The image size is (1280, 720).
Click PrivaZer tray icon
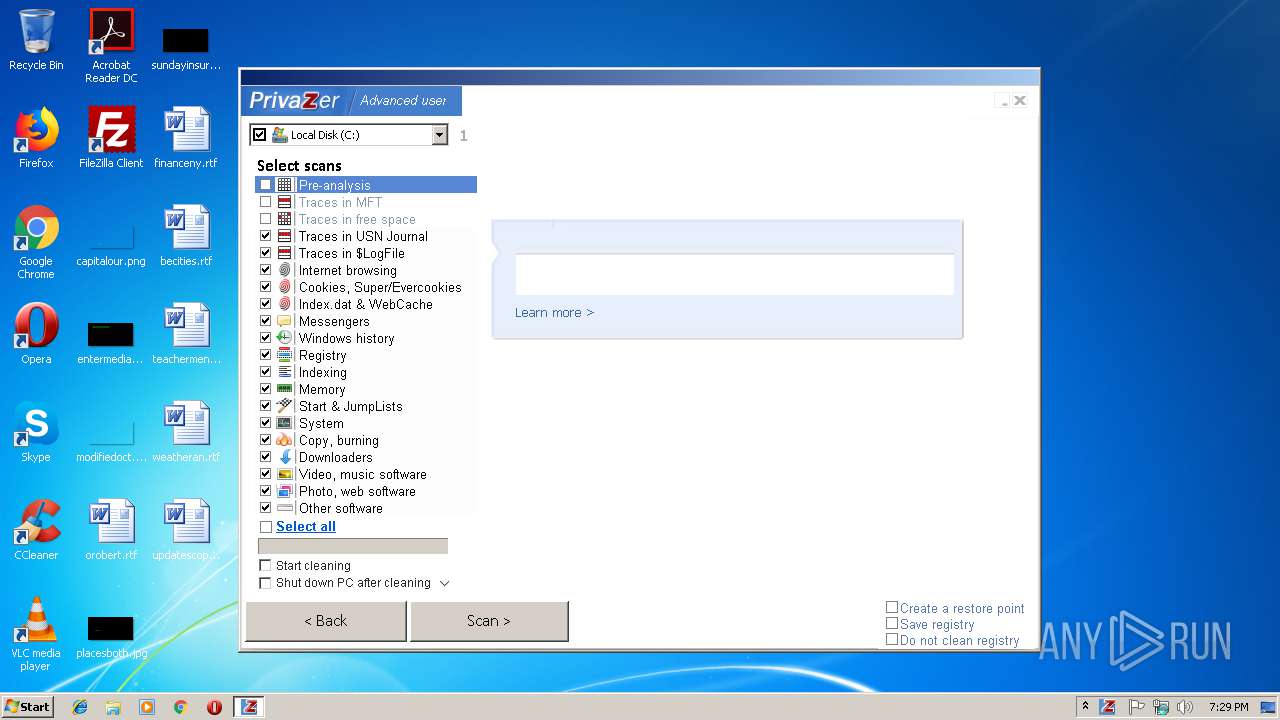pos(1108,707)
